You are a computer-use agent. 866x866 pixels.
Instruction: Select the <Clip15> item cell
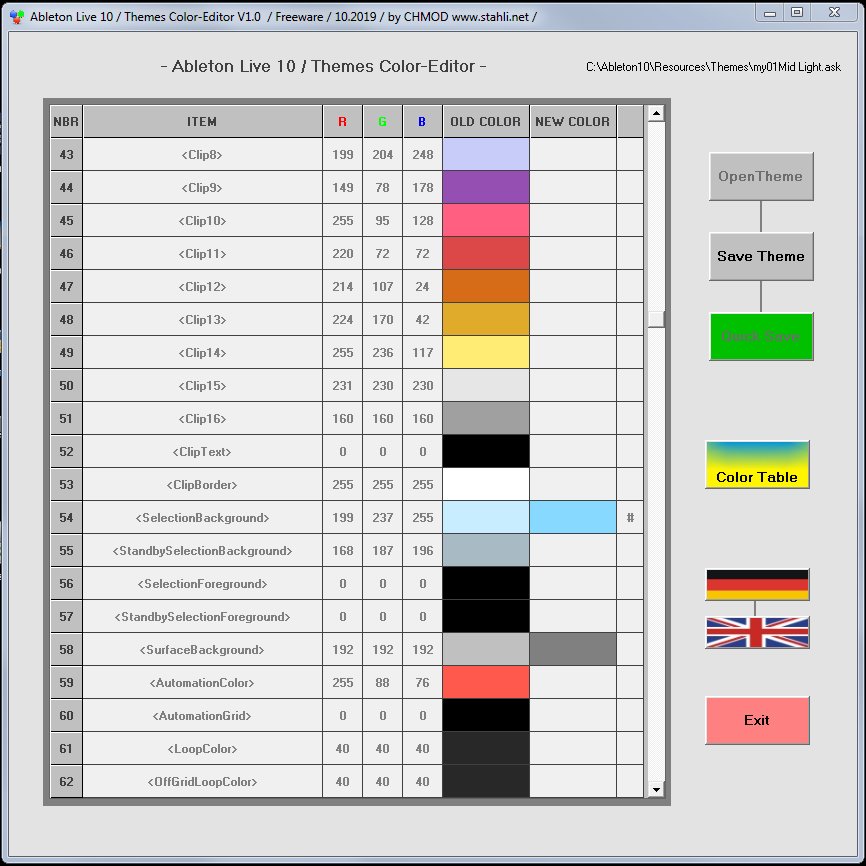(202, 386)
